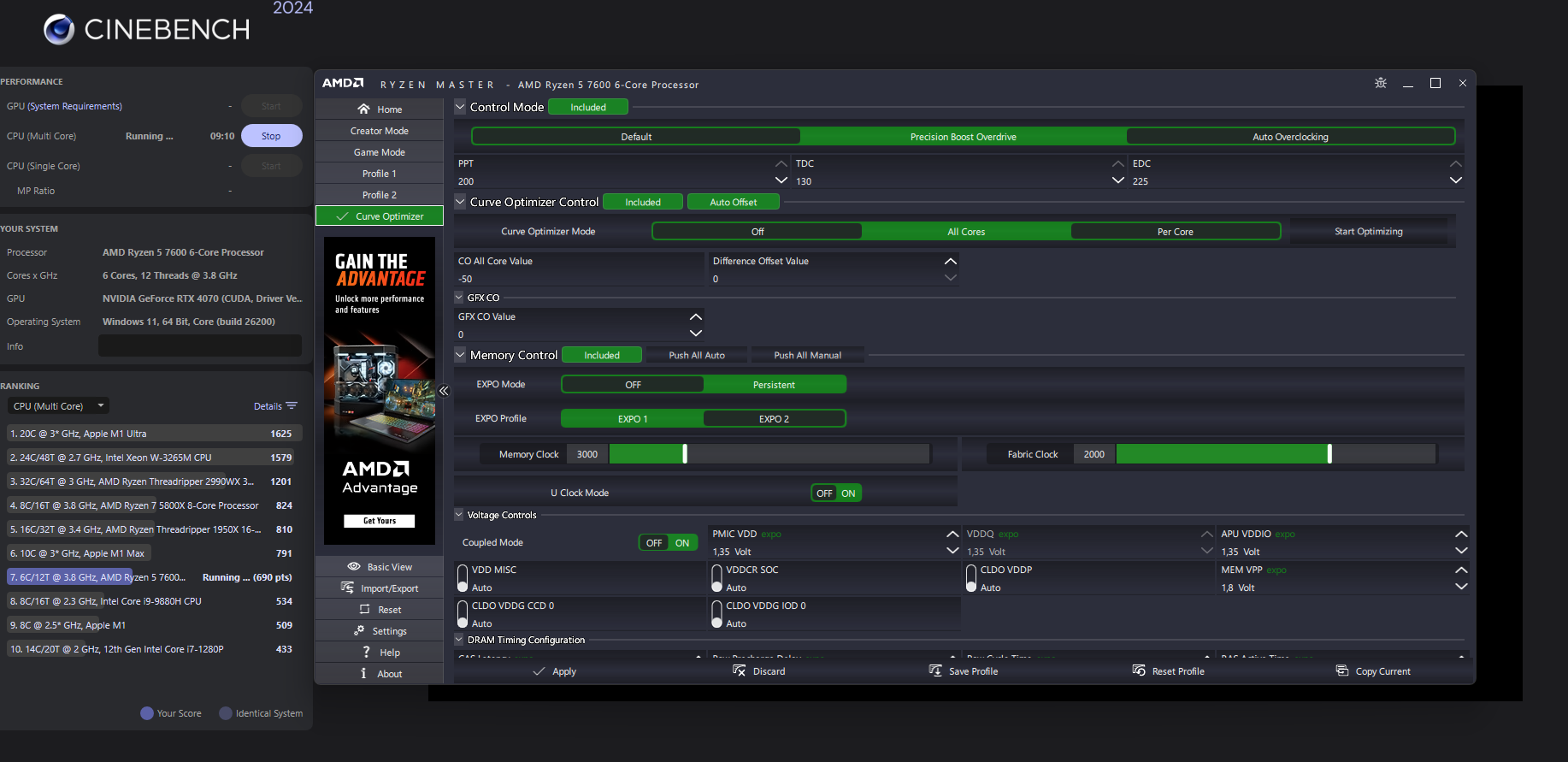This screenshot has width=1568, height=762.
Task: Set EXPO Mode to Persistent
Action: point(774,385)
